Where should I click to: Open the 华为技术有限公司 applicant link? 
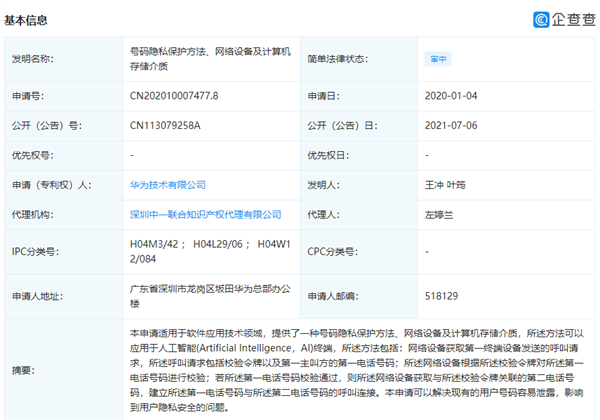point(168,185)
